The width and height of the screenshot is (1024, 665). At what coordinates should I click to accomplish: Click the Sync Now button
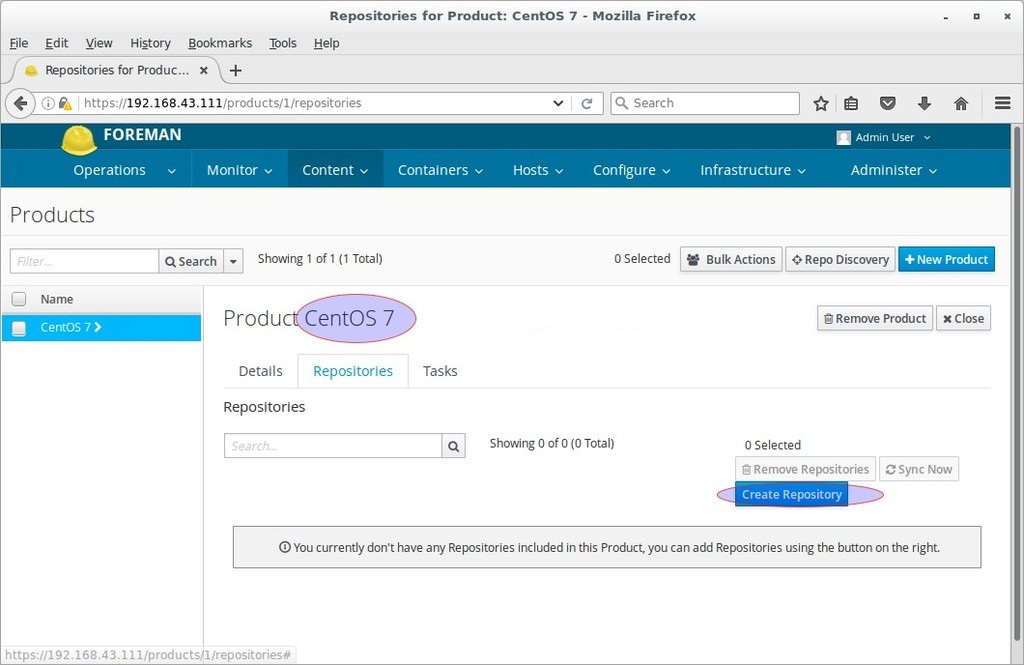919,469
